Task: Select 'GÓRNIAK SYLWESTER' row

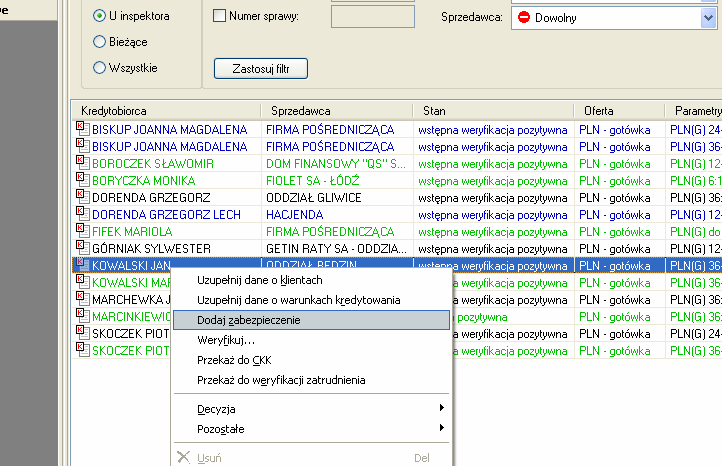Action: [x=397, y=249]
